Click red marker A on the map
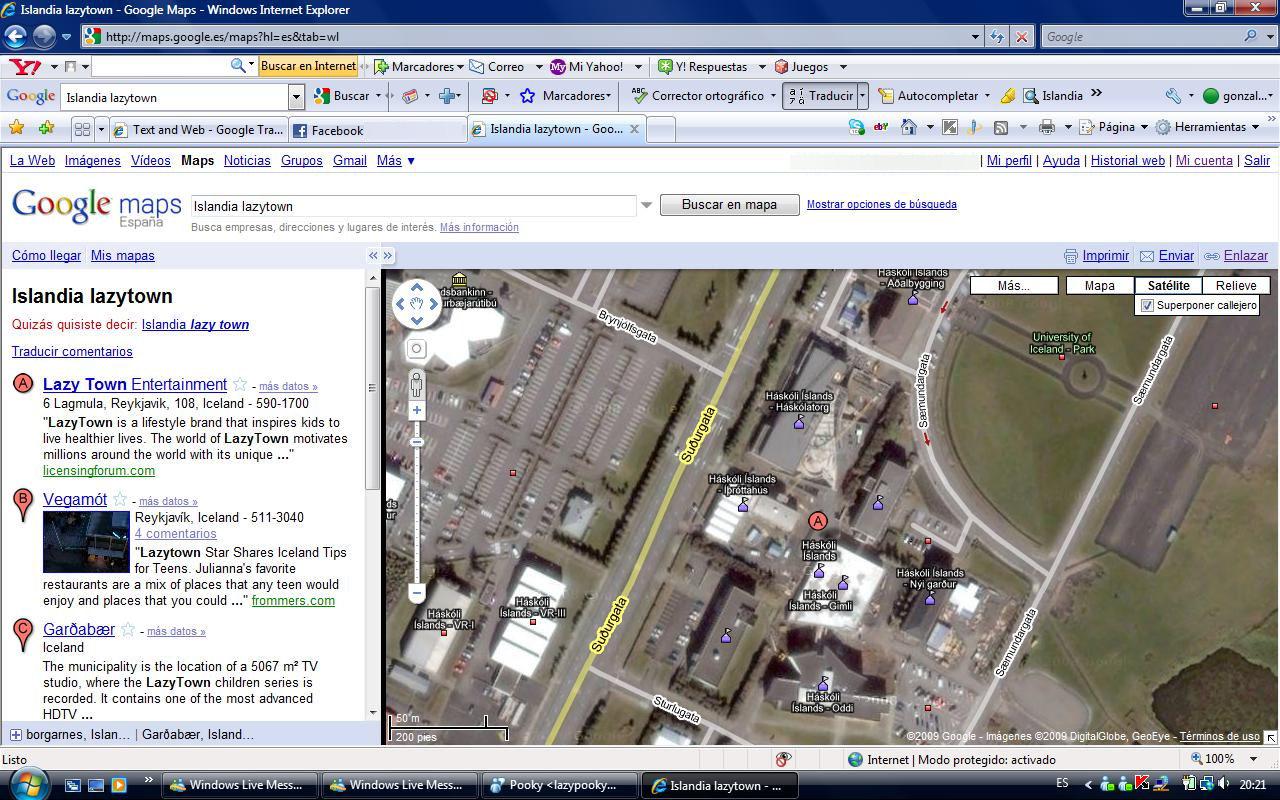 [818, 521]
